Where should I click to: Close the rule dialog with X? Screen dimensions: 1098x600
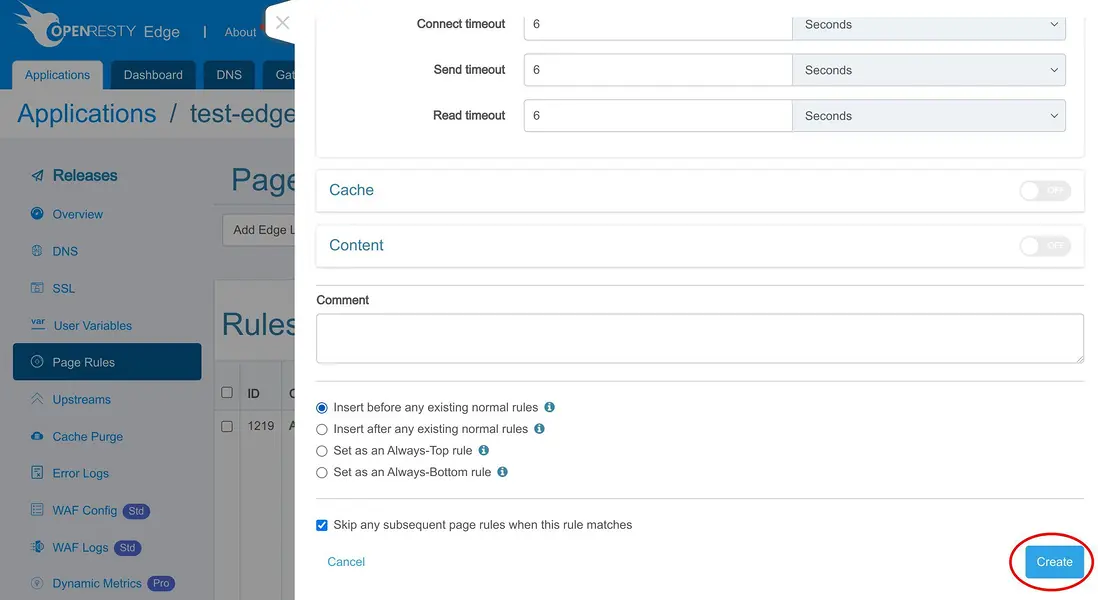(x=282, y=22)
